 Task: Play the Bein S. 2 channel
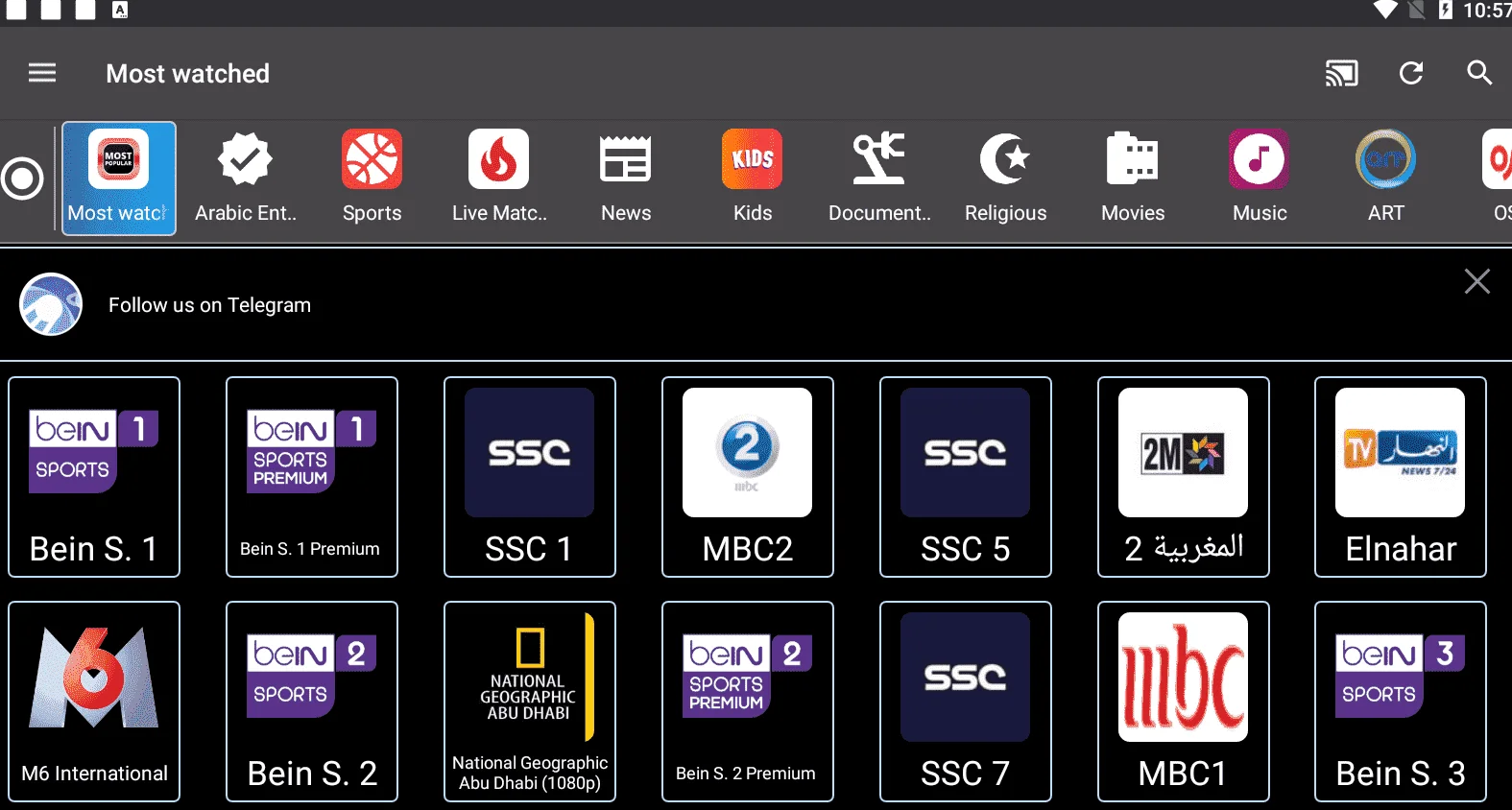(312, 702)
